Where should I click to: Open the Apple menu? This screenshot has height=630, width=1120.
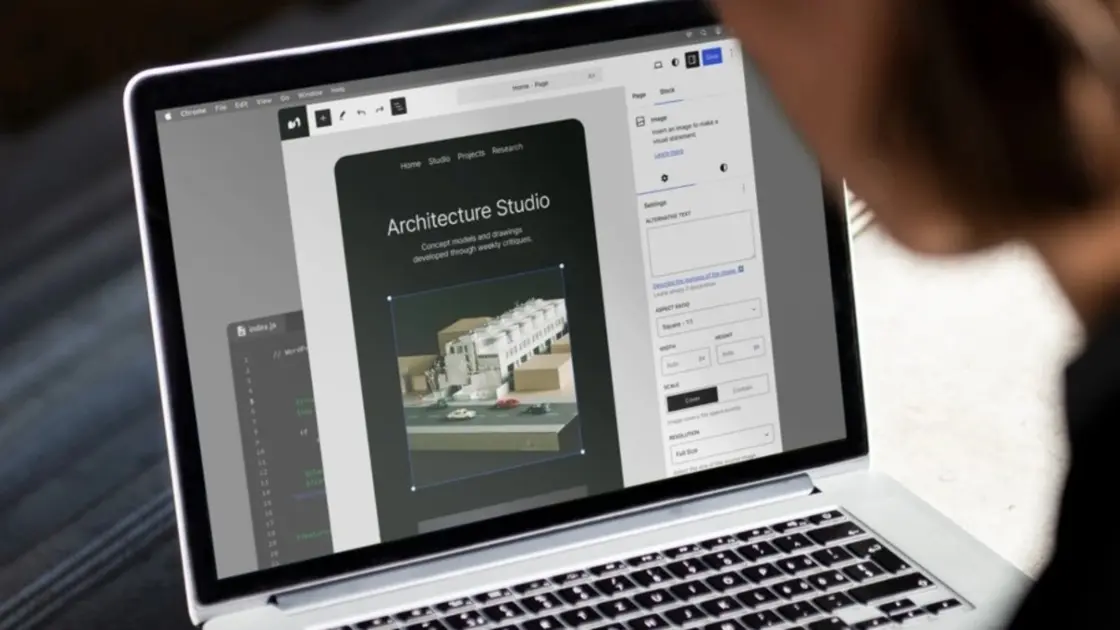(x=168, y=115)
